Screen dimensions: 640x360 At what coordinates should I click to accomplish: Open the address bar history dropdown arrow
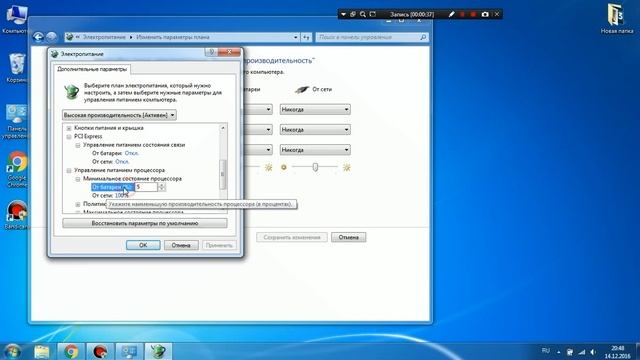point(296,37)
